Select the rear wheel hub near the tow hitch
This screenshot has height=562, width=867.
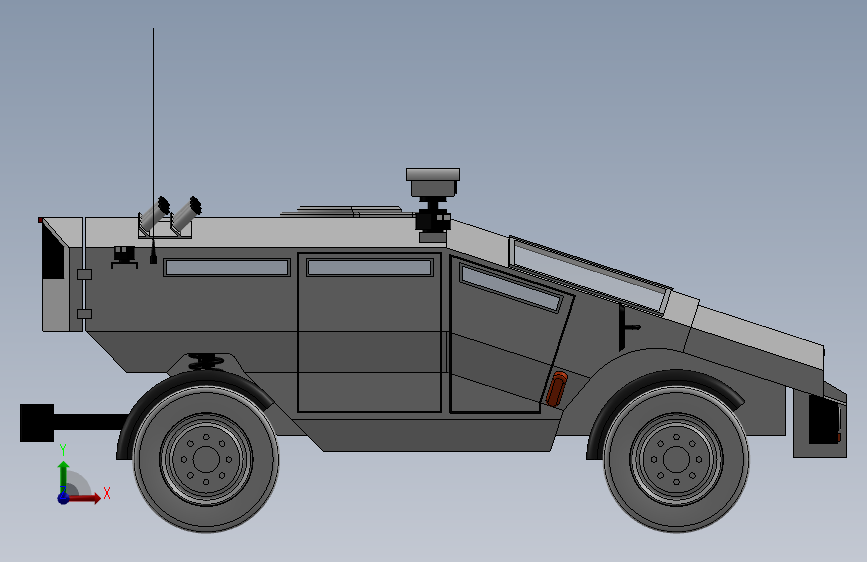pyautogui.click(x=206, y=459)
